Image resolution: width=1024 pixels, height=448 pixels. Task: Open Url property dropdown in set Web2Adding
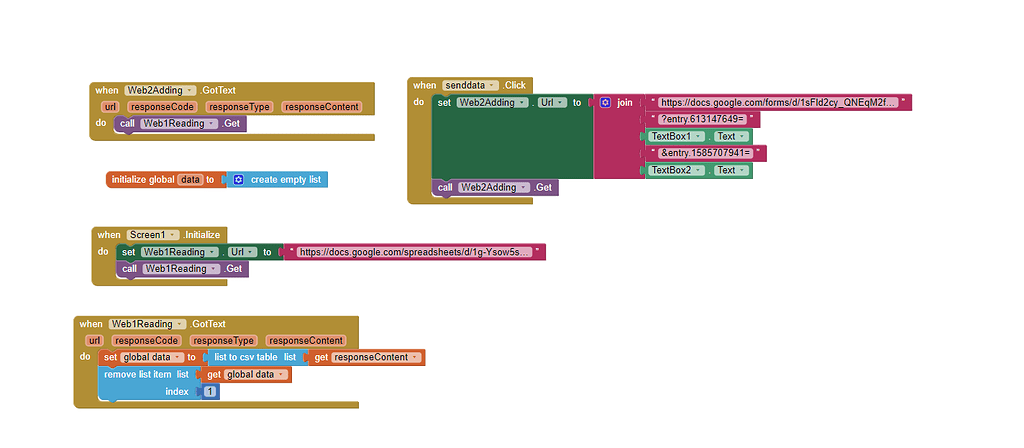(x=561, y=103)
